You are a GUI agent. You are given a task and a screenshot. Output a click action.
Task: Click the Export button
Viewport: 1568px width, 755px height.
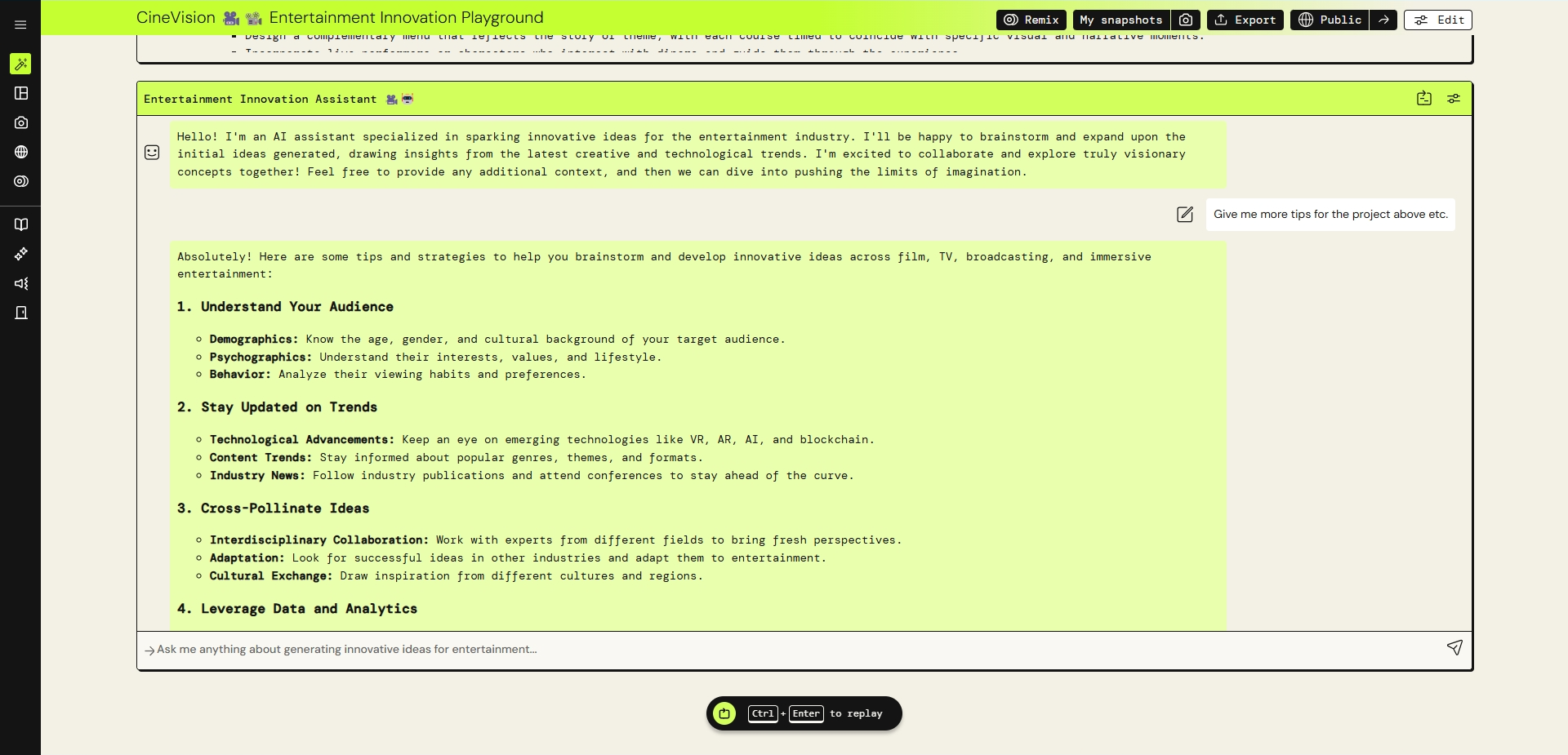[x=1245, y=20]
